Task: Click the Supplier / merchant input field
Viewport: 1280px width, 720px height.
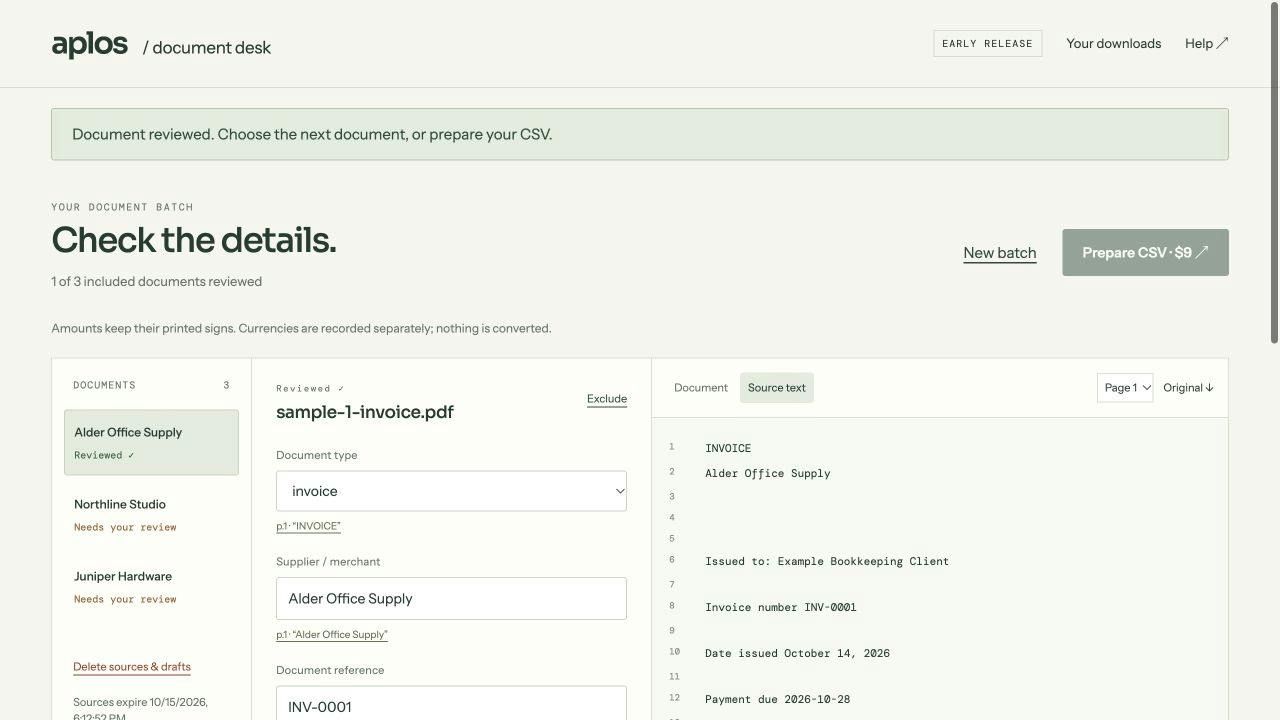Action: [x=451, y=598]
